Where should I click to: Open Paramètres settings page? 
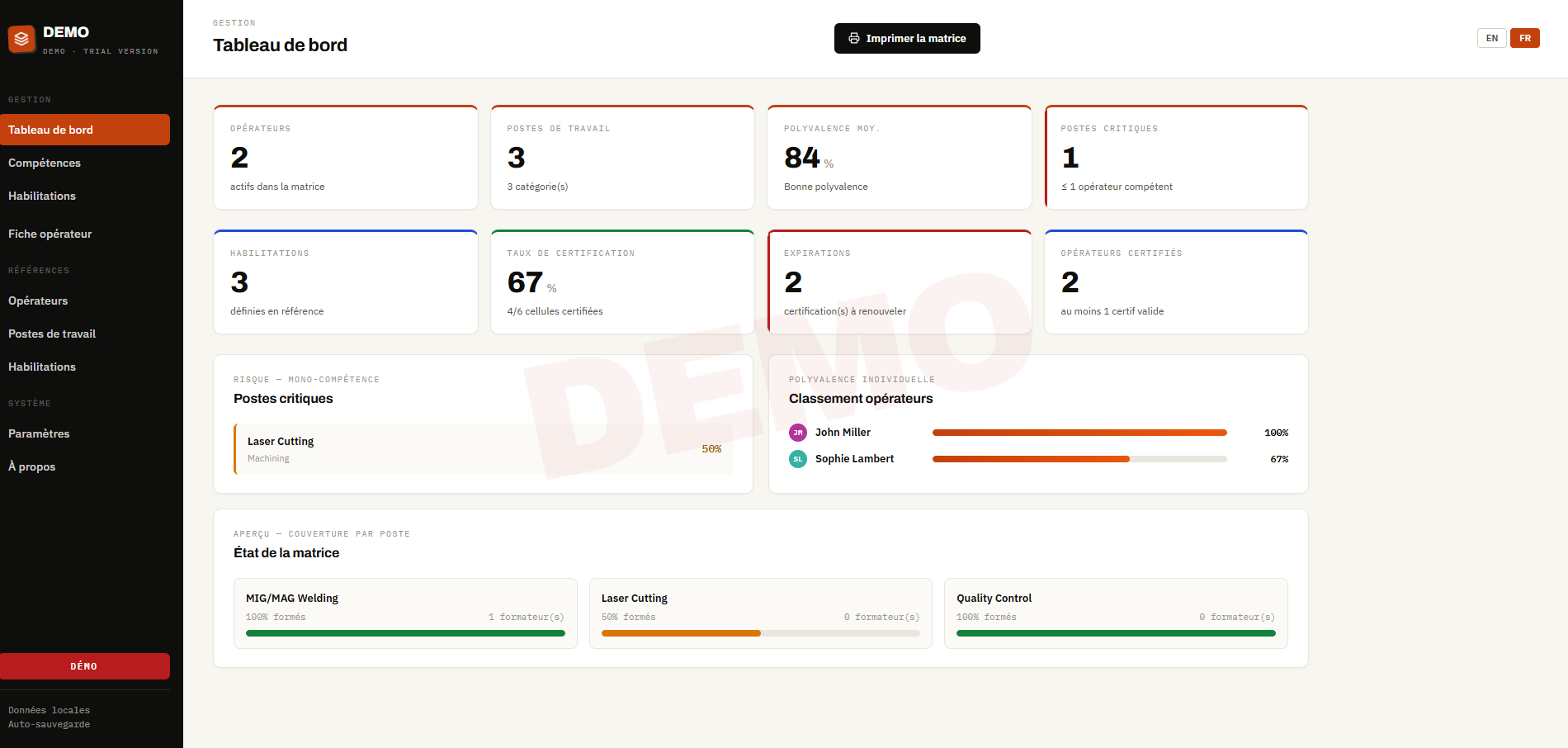pyautogui.click(x=85, y=433)
